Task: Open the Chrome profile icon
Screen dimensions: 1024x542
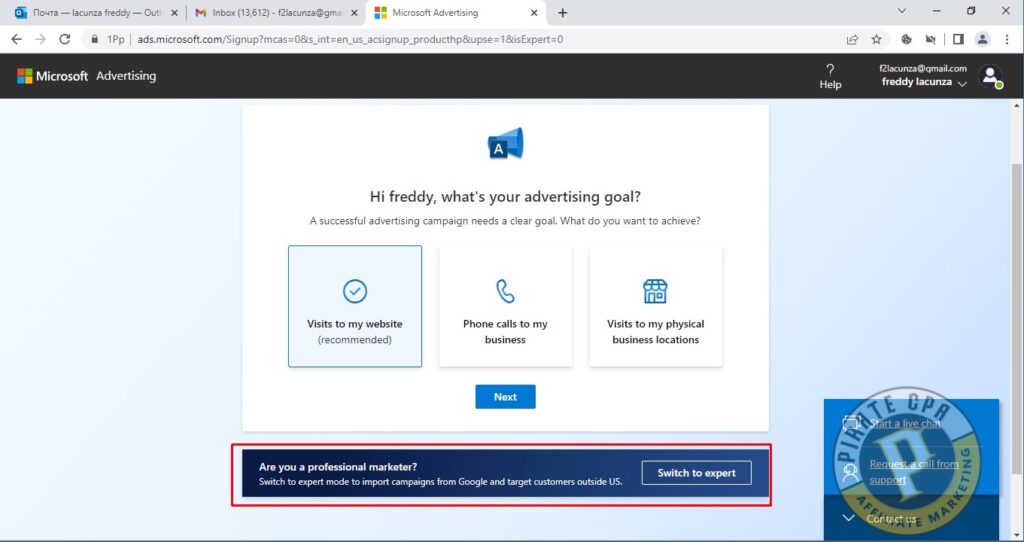Action: (x=982, y=39)
